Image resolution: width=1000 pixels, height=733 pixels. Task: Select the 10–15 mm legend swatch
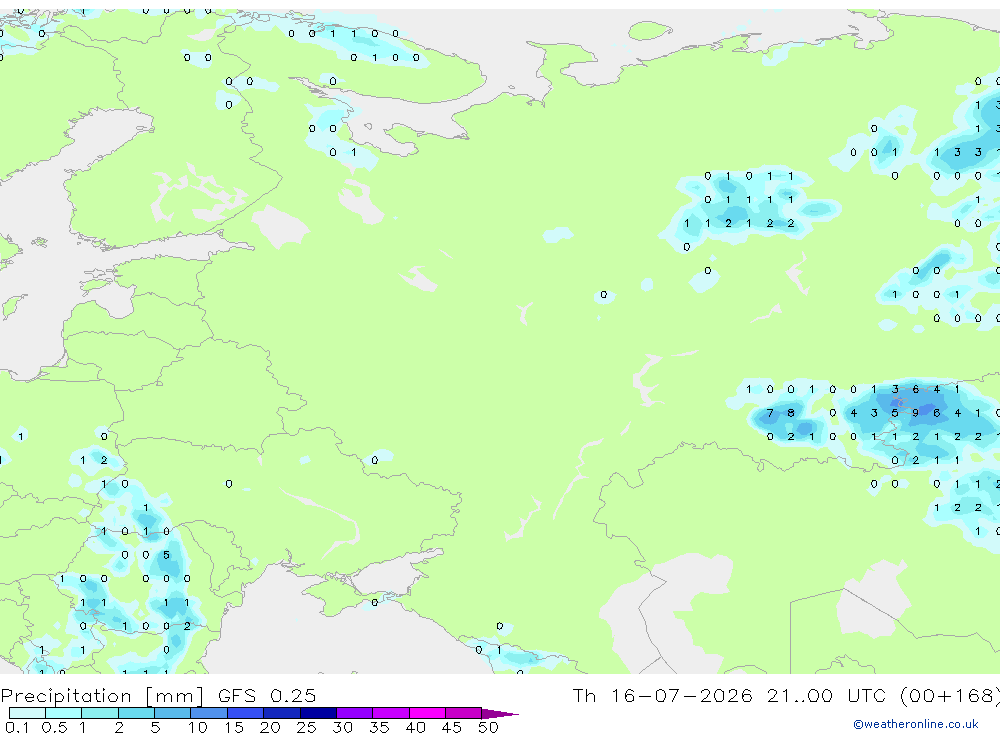click(x=209, y=713)
